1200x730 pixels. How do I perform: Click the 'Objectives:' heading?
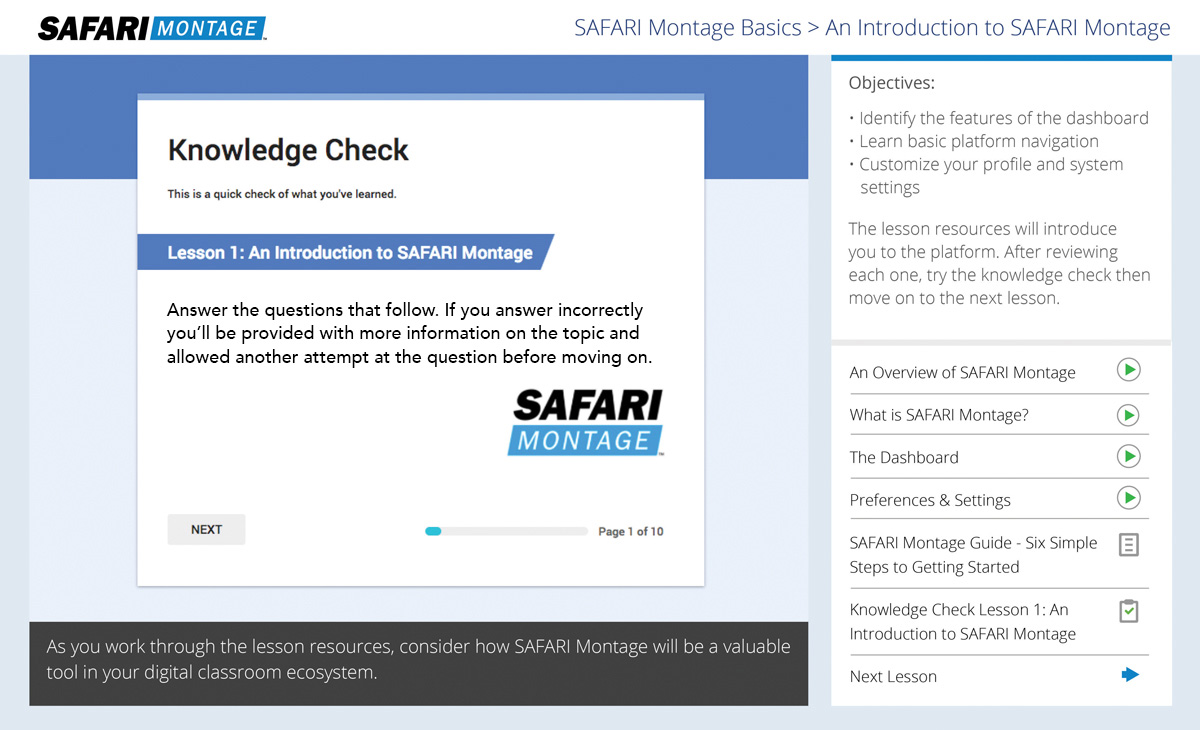coord(891,83)
